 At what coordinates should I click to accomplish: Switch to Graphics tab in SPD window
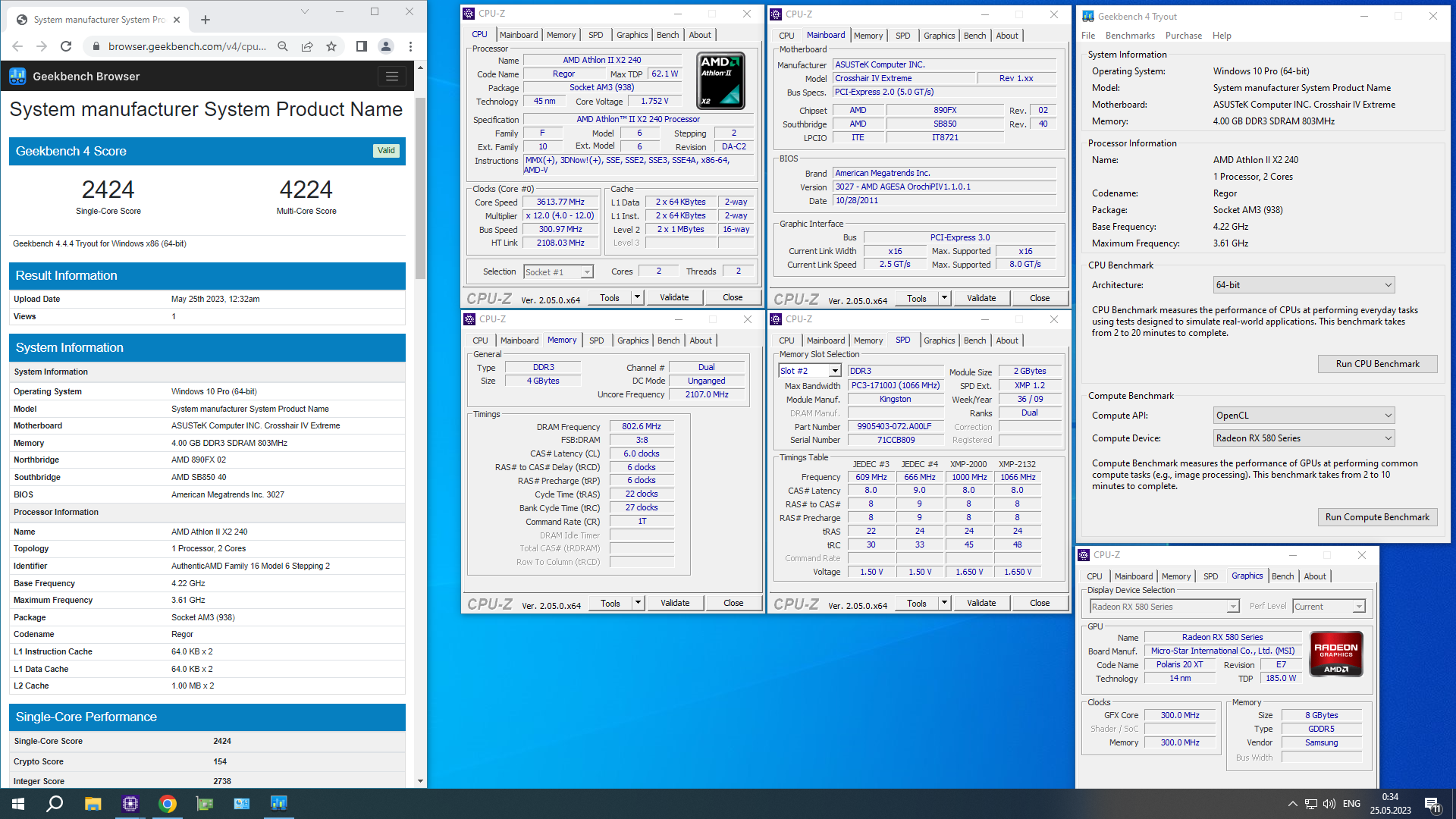tap(940, 340)
